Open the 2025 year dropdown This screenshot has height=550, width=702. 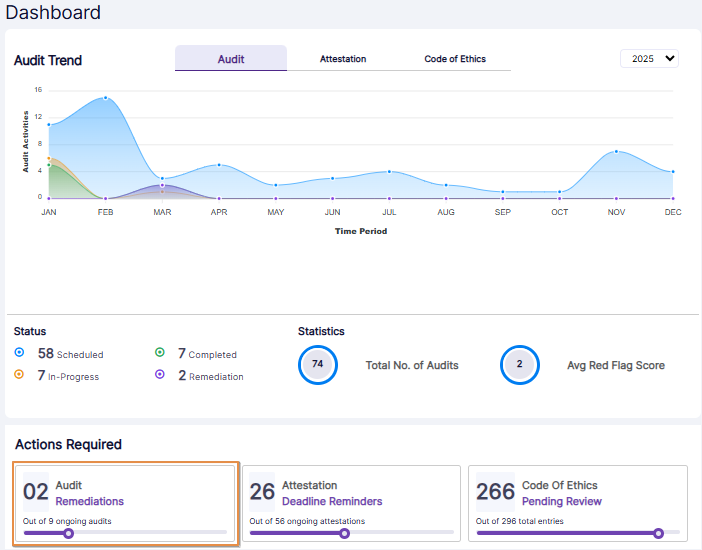point(649,59)
